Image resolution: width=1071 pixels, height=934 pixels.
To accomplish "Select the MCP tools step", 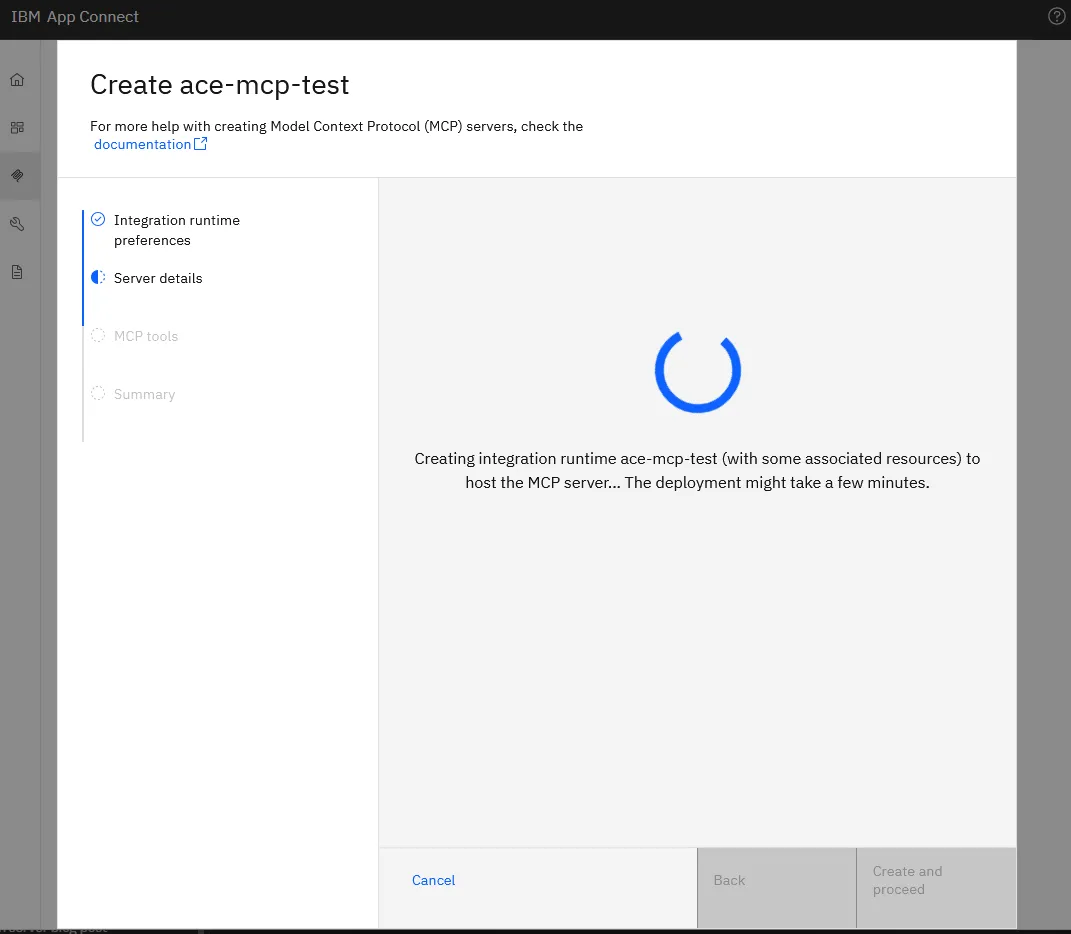I will coord(146,336).
